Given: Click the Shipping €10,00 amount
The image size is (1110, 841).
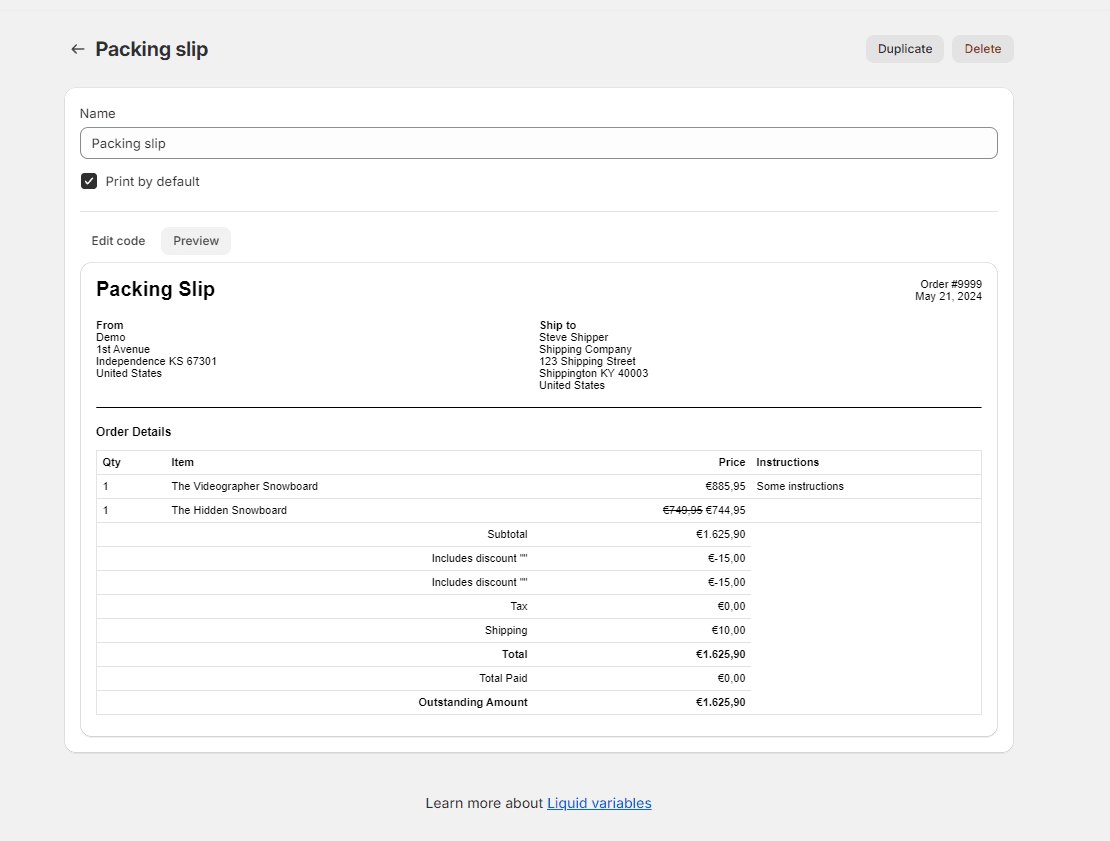Looking at the screenshot, I should point(728,630).
